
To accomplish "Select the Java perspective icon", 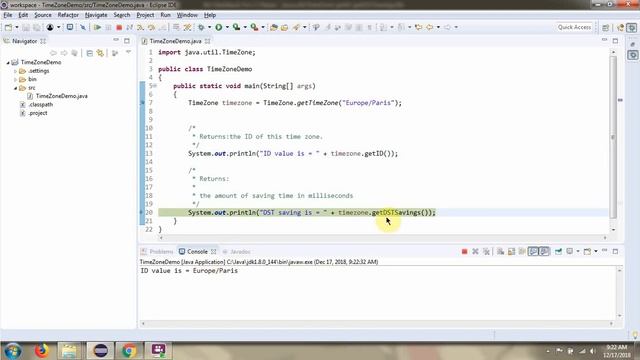I will [621, 27].
